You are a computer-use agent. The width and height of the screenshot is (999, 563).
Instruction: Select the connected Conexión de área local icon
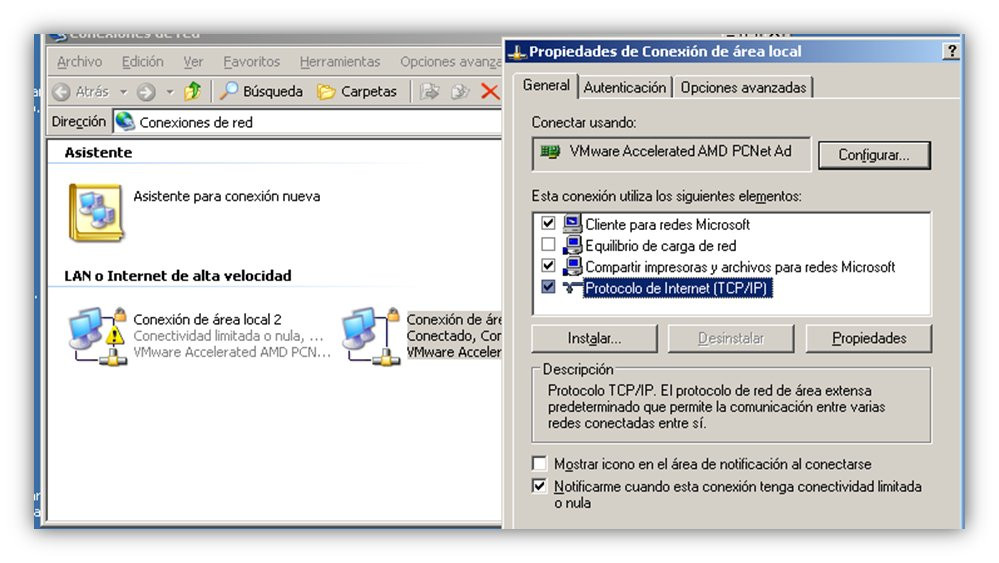point(371,336)
